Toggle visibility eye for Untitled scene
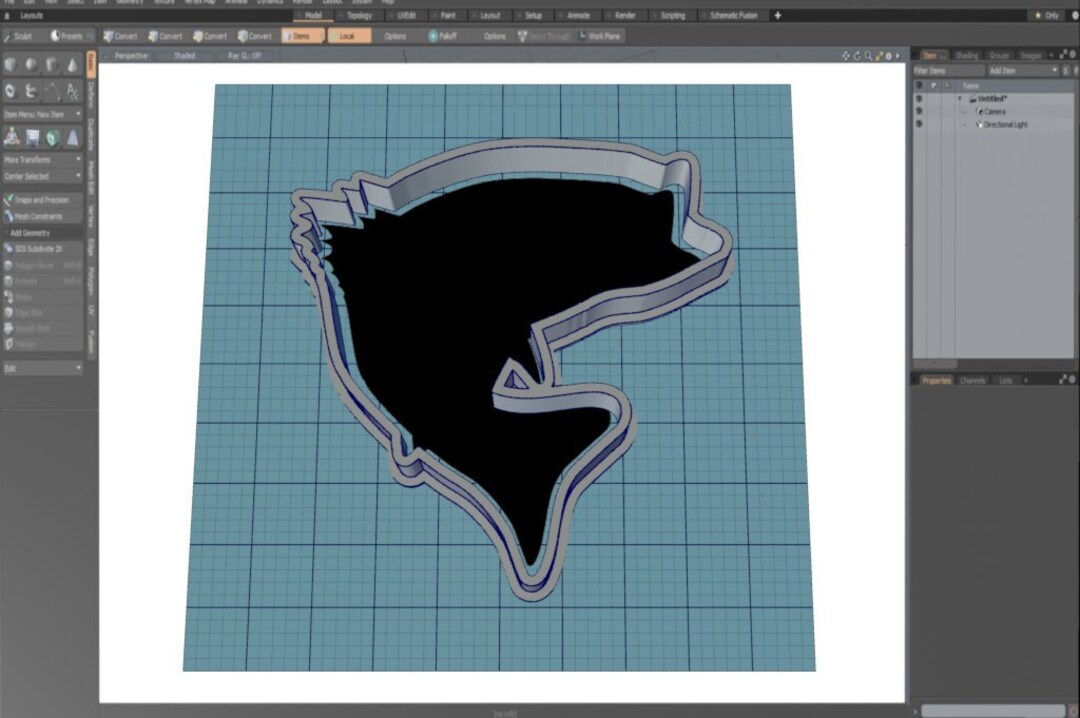Screen dimensions: 1080x718 pyautogui.click(x=919, y=99)
